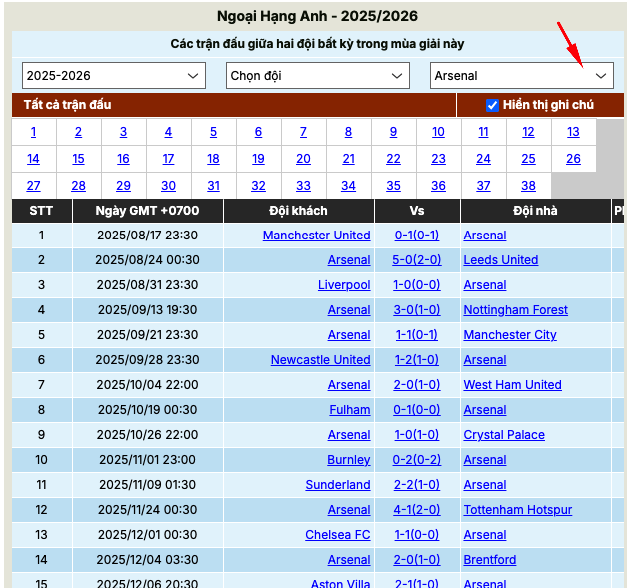The width and height of the screenshot is (627, 588).
Task: Go to round 10
Action: click(438, 132)
